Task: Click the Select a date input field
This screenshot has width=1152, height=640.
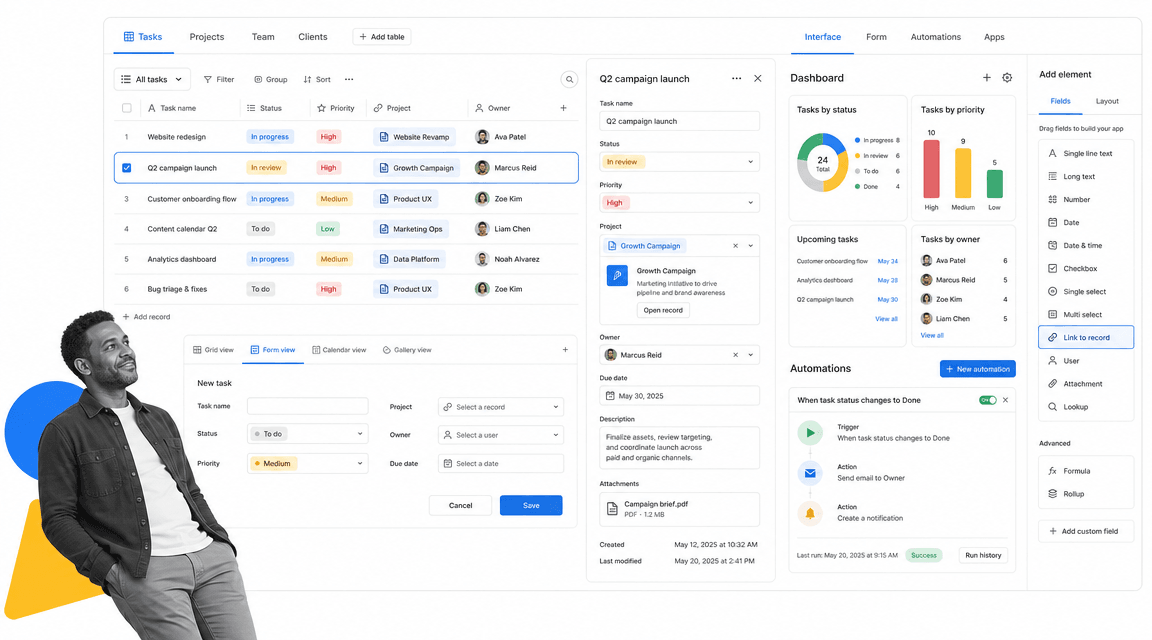Action: tap(501, 464)
